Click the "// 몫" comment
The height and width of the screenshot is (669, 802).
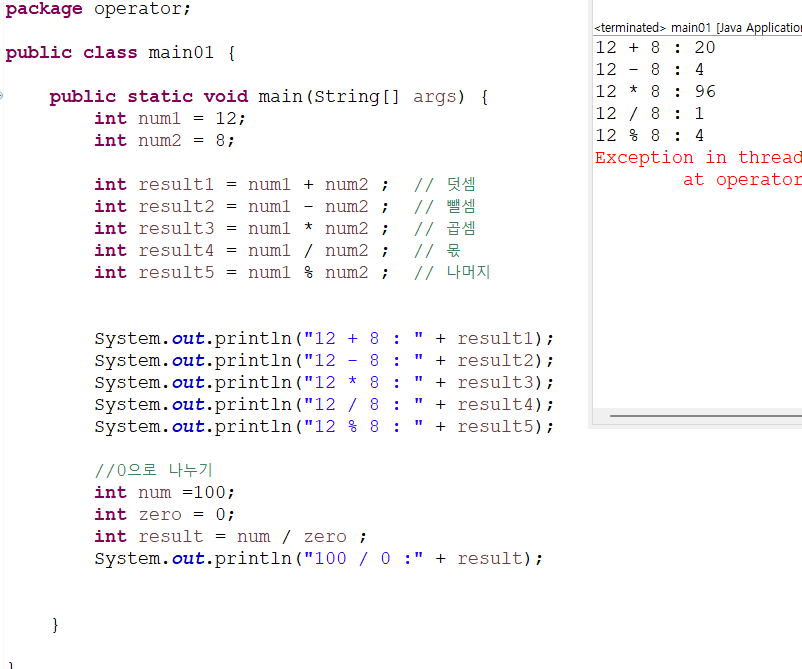[437, 251]
